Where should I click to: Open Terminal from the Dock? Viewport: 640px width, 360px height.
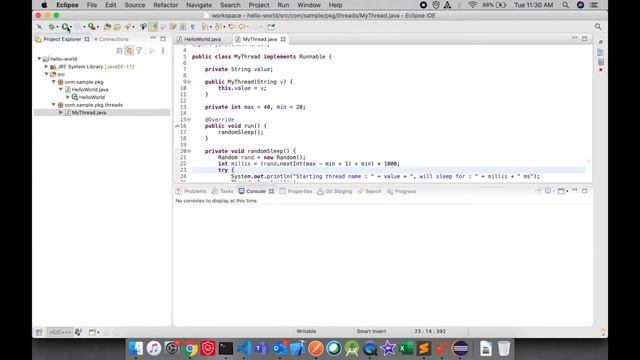(226, 349)
